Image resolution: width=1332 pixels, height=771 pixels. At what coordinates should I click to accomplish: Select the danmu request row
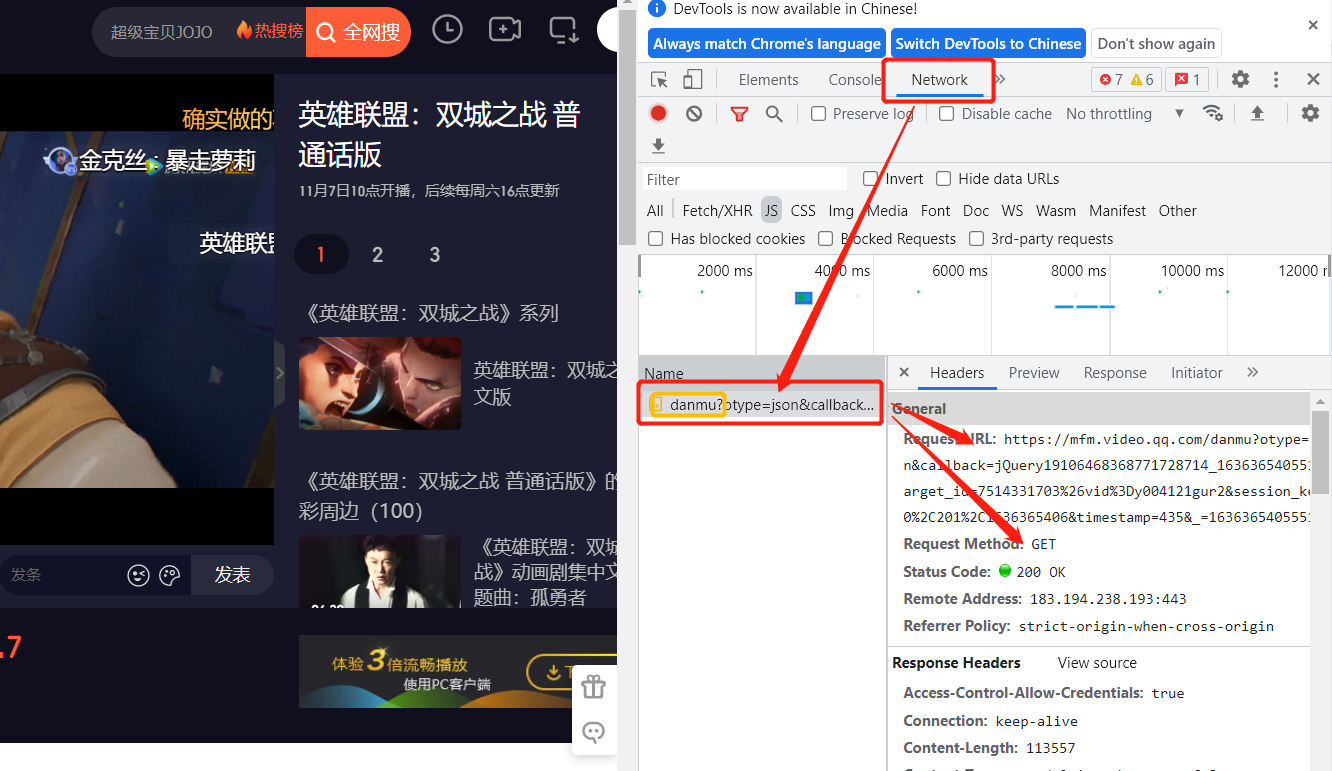[x=762, y=405]
